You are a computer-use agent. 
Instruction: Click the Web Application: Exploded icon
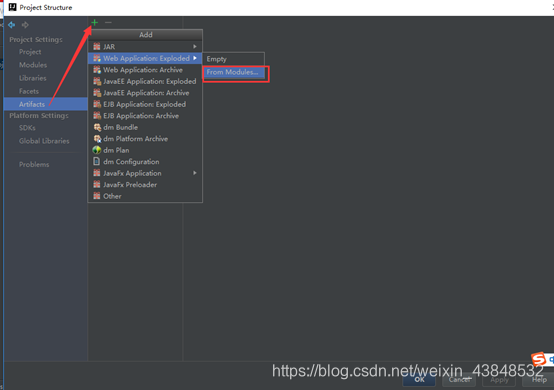[97, 58]
